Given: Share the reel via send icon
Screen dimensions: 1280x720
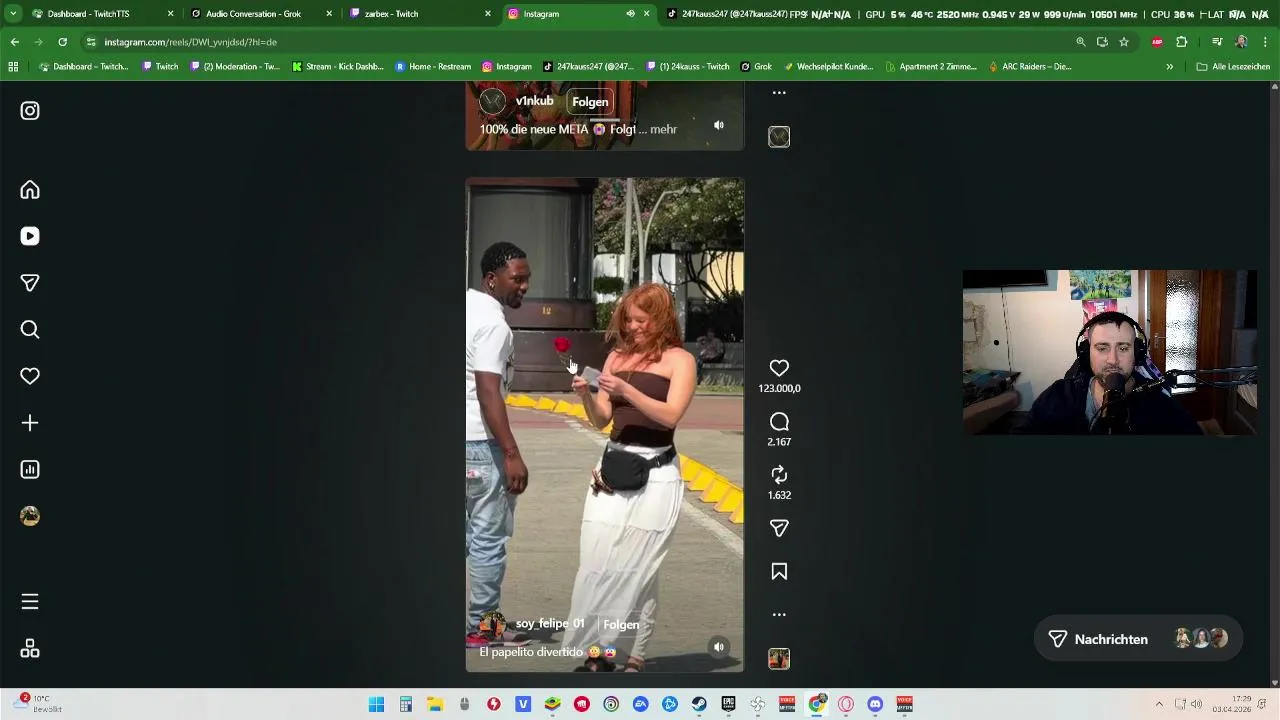Looking at the screenshot, I should pyautogui.click(x=779, y=528).
